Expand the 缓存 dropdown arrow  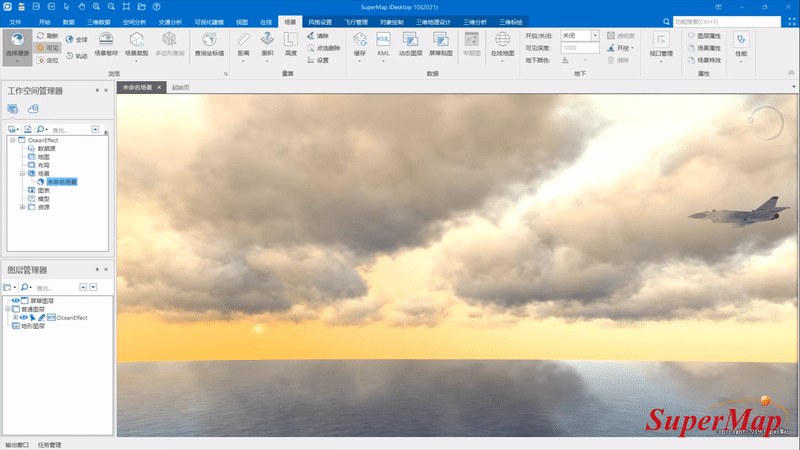tap(360, 61)
